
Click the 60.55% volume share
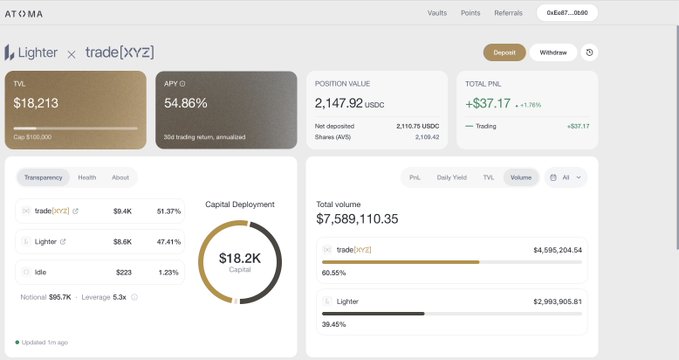(x=334, y=273)
